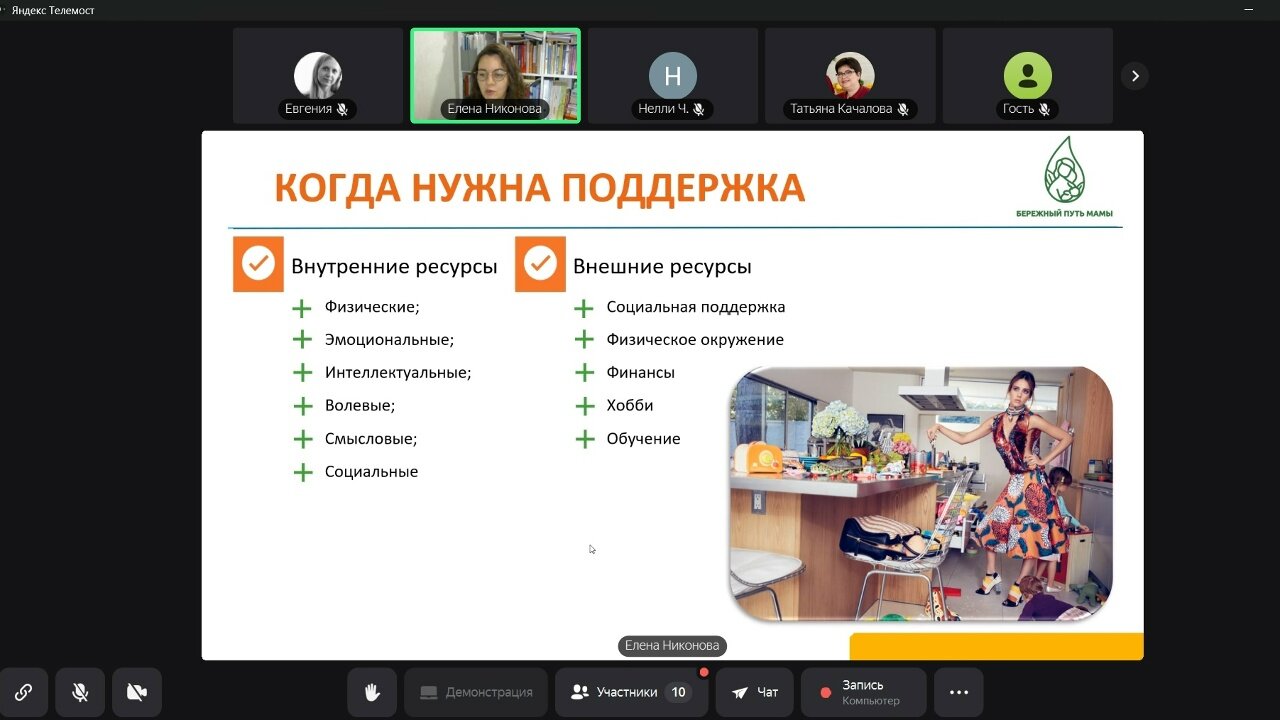
Task: Click the kitchen photo on the shared slide
Action: click(920, 493)
